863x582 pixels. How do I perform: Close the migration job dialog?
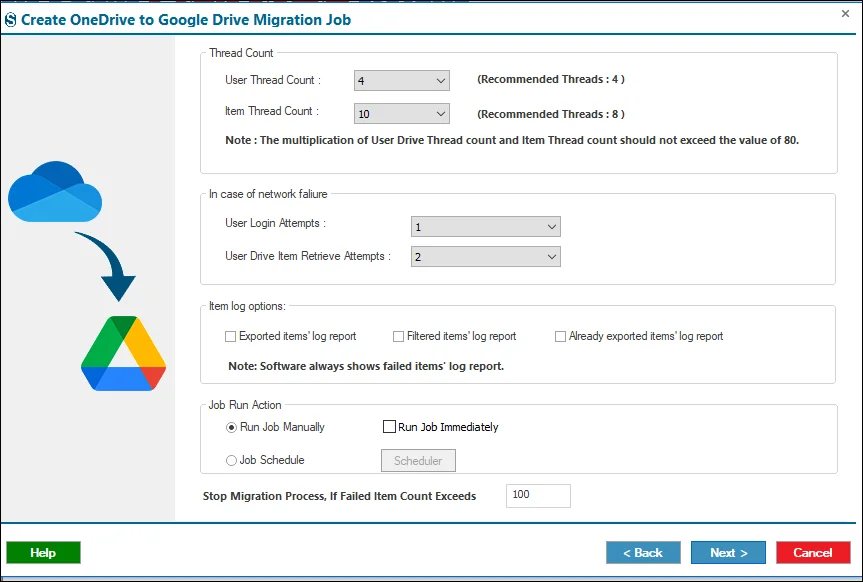click(845, 13)
